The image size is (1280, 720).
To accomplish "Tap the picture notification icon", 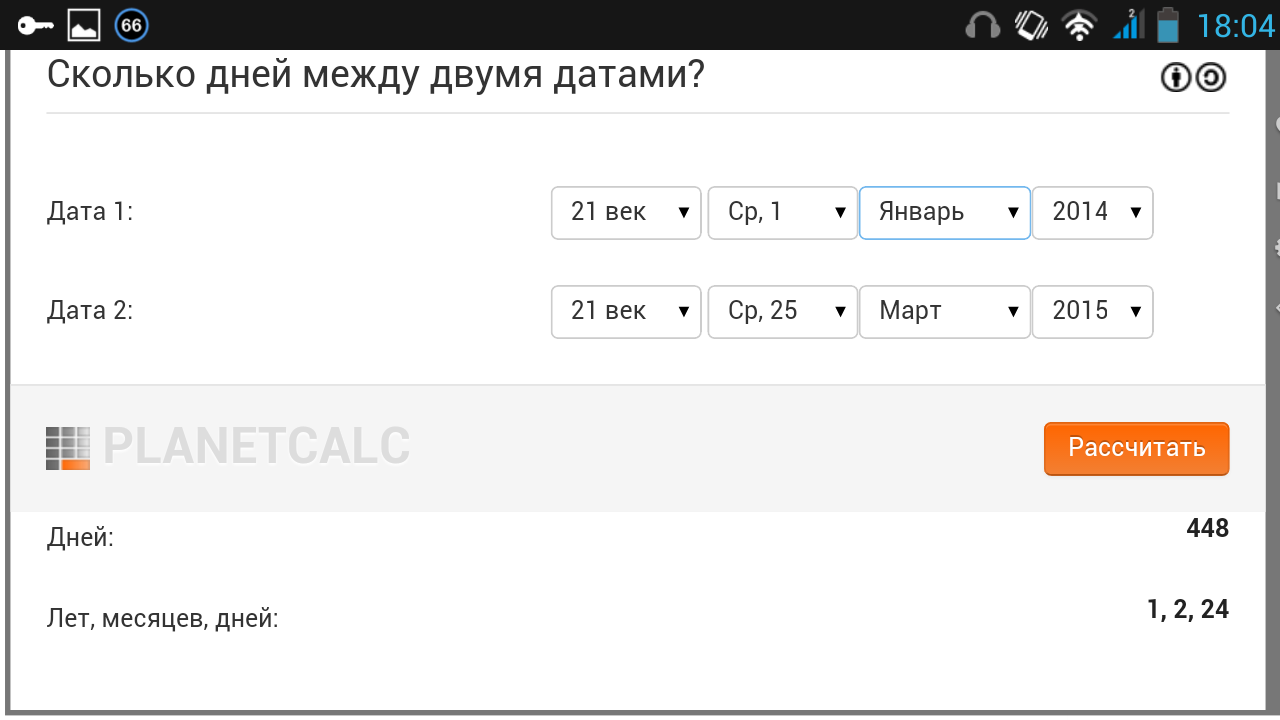I will pyautogui.click(x=84, y=25).
